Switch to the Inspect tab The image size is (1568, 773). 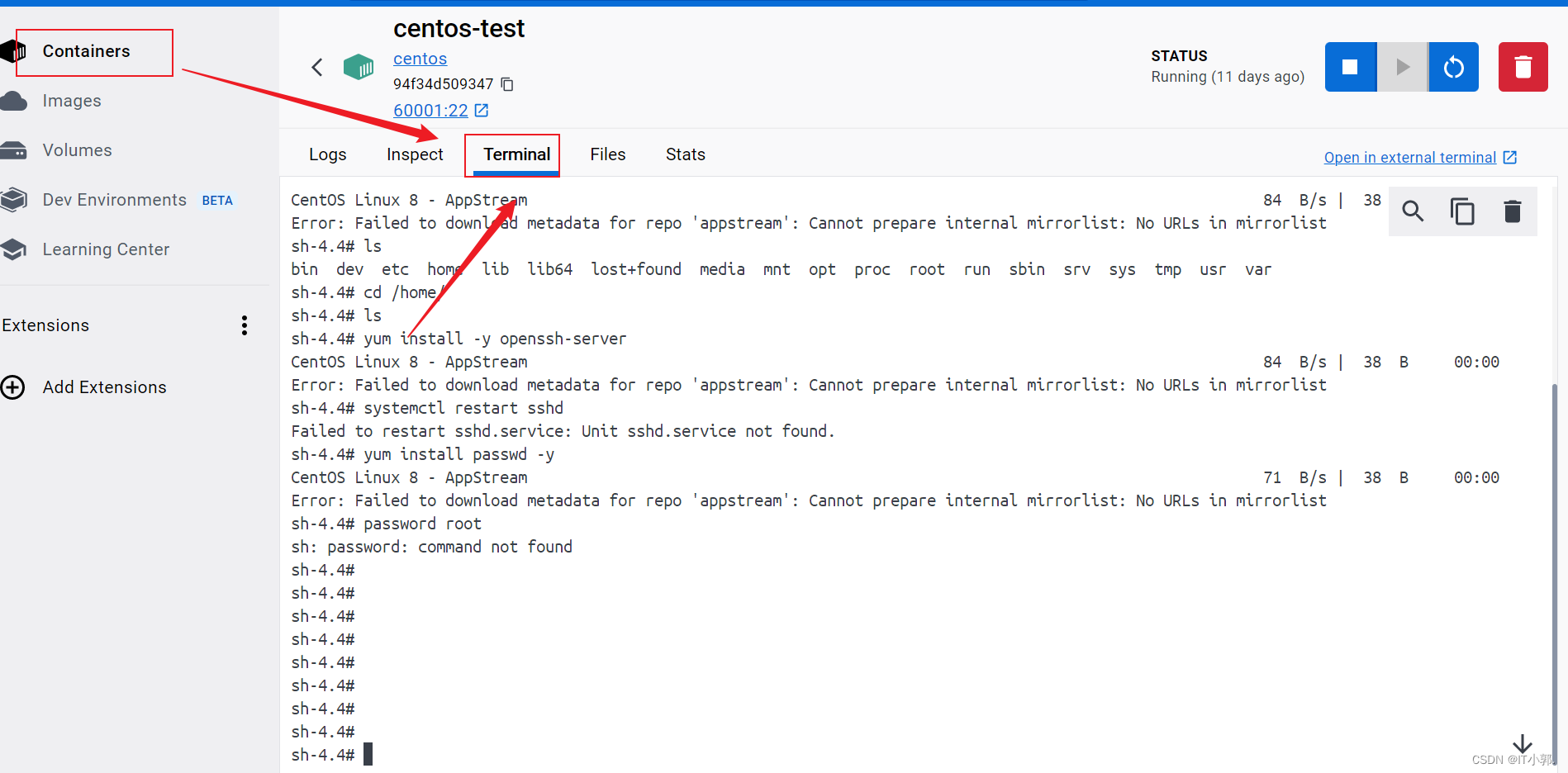pos(415,154)
